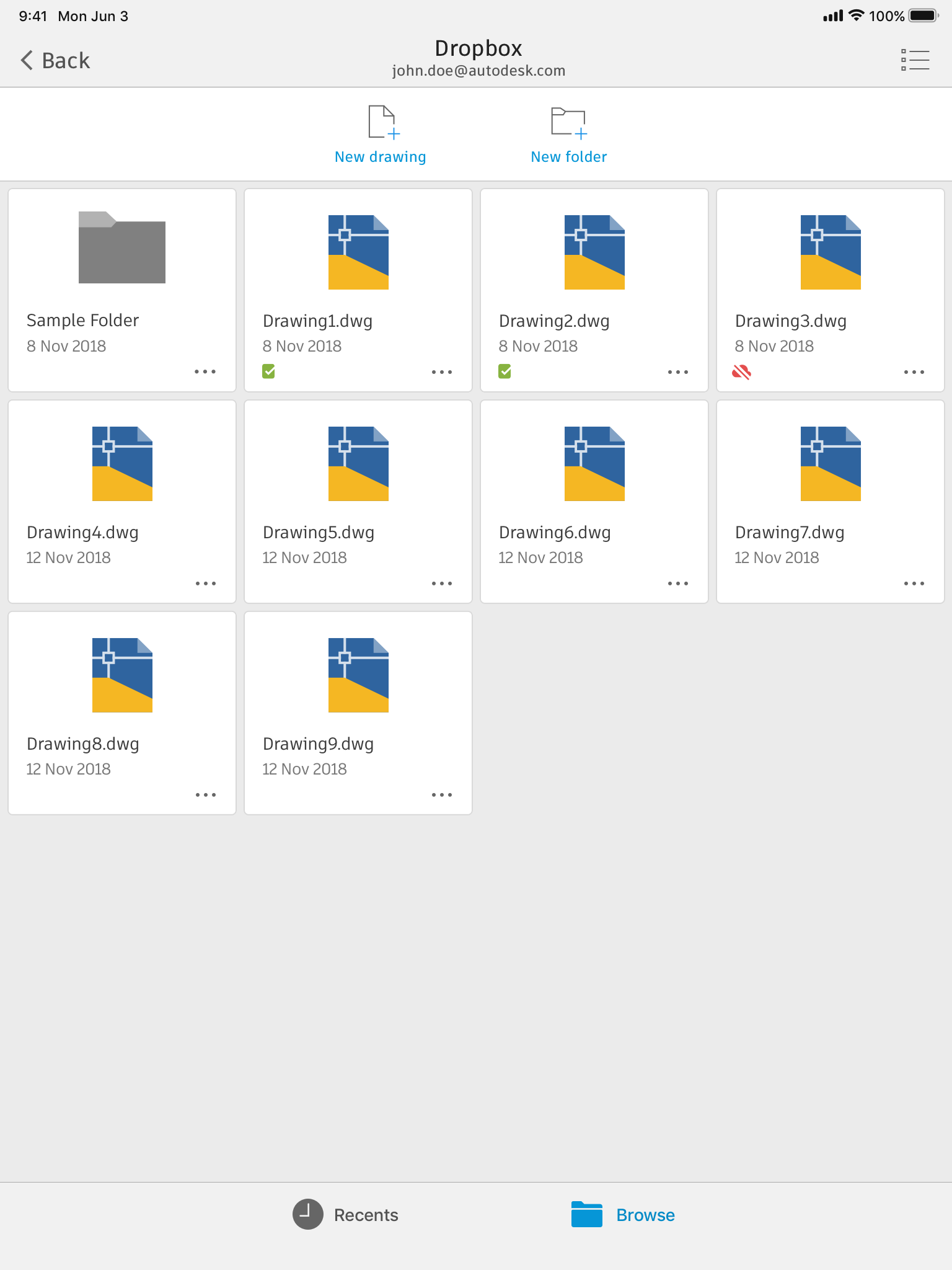Viewport: 952px width, 1270px height.
Task: Select the 'Drawing6.dwg' file name
Action: click(555, 533)
